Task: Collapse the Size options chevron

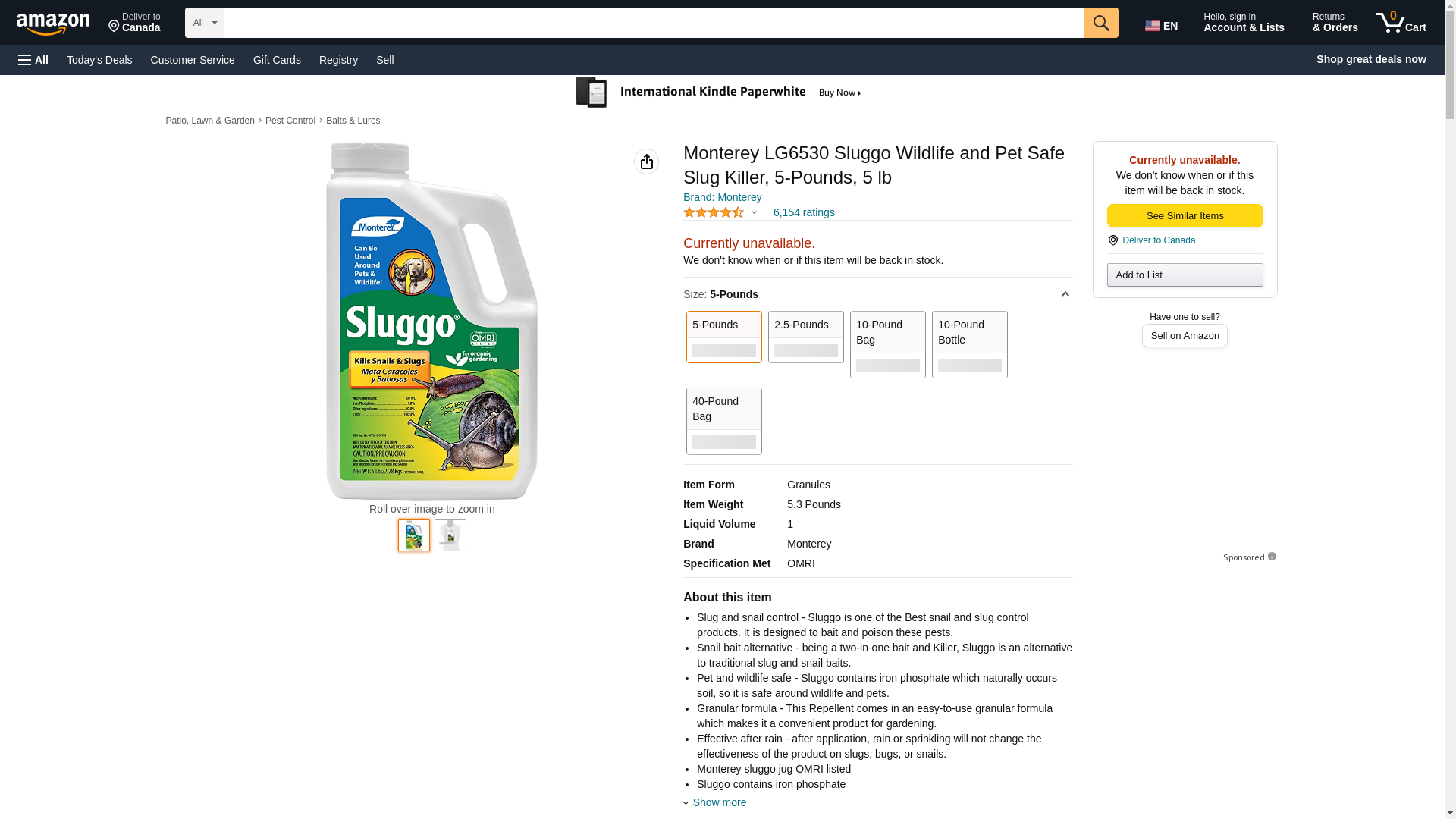Action: tap(1065, 294)
